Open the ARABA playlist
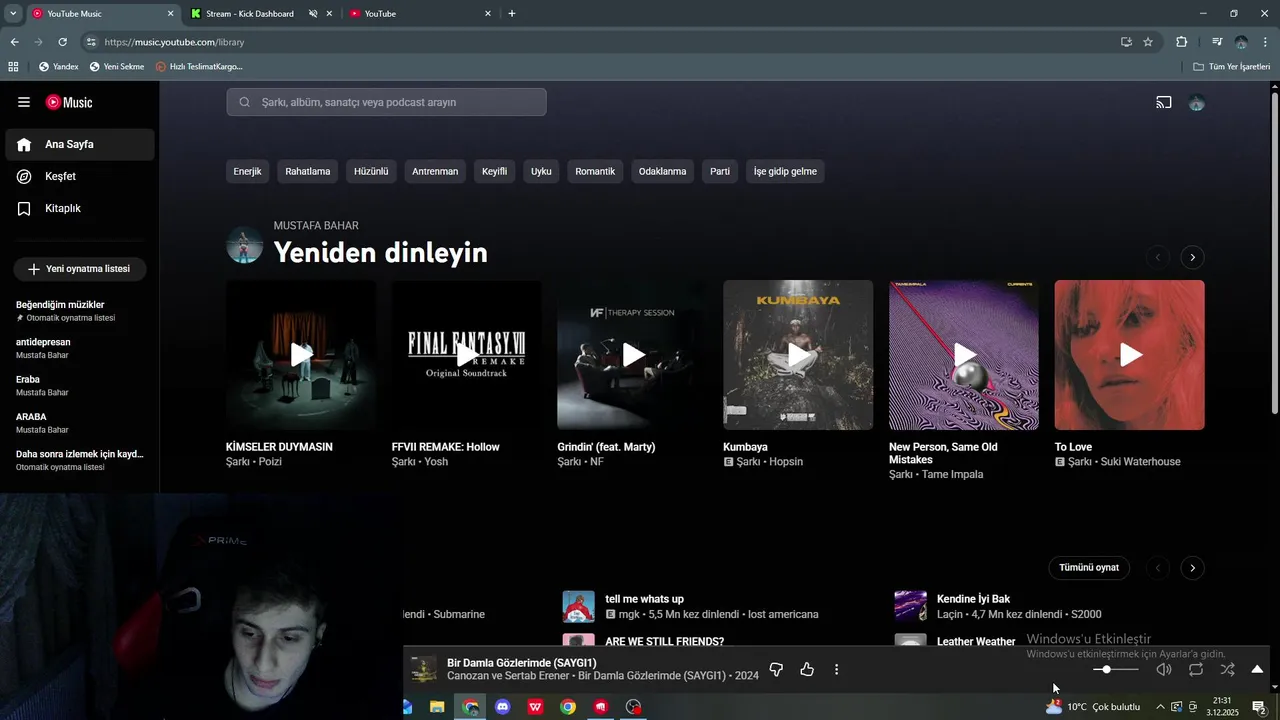This screenshot has height=720, width=1280. (80, 423)
